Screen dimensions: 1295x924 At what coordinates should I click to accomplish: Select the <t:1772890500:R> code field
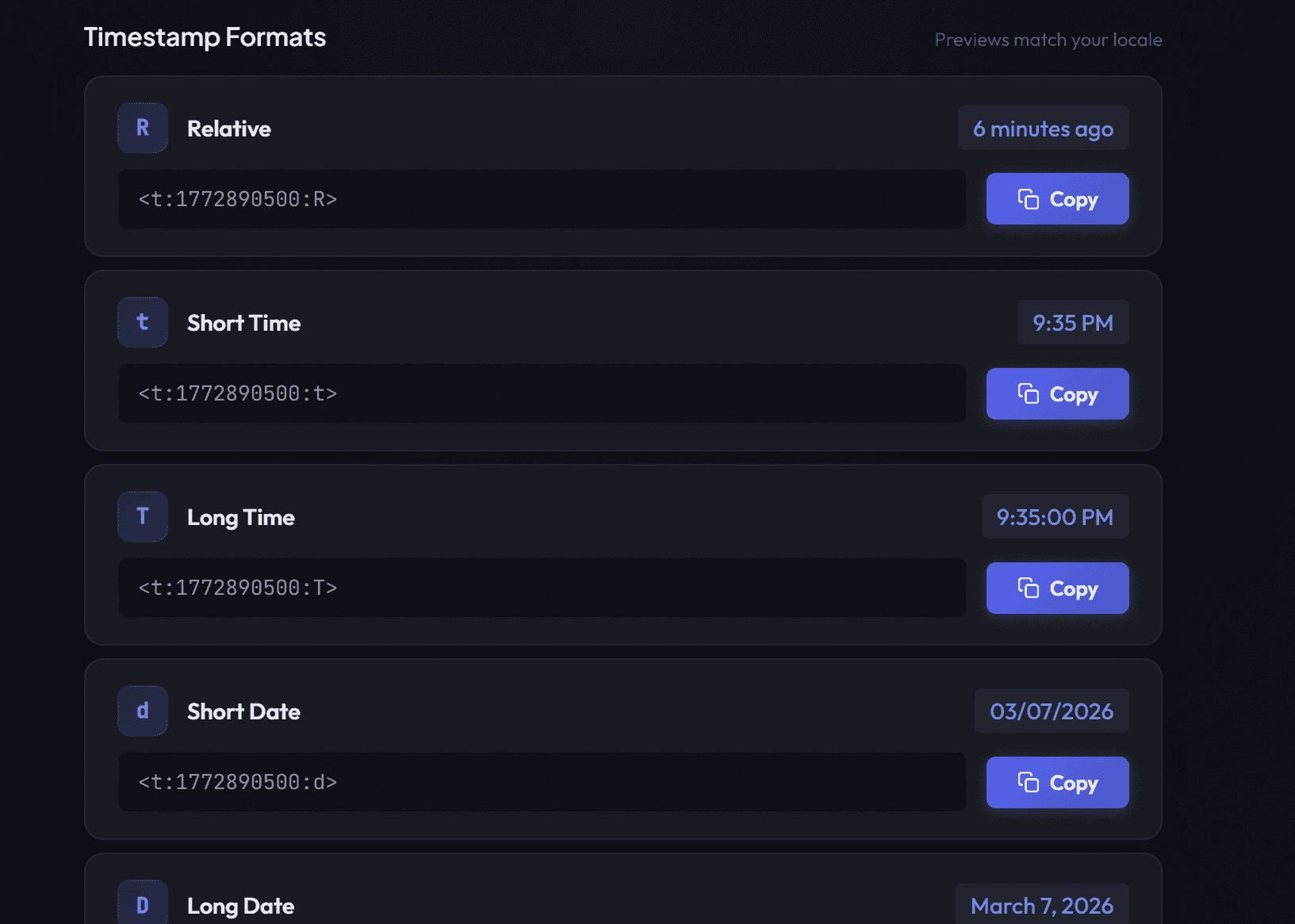[x=542, y=199]
